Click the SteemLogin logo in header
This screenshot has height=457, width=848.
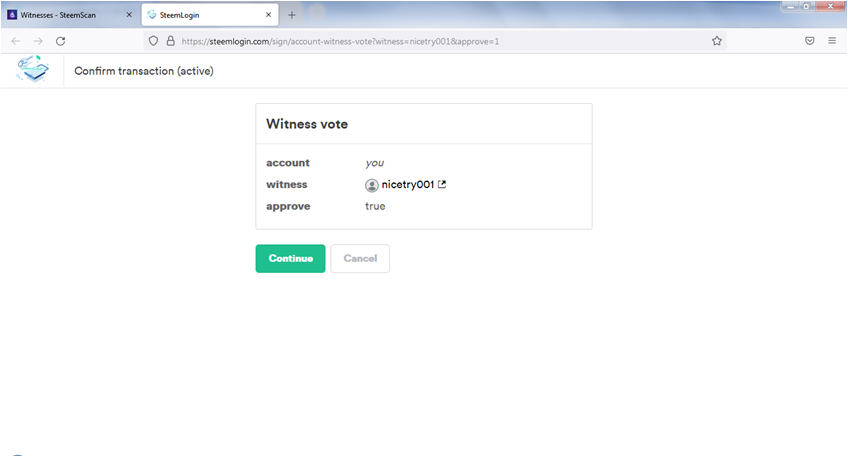coord(33,69)
